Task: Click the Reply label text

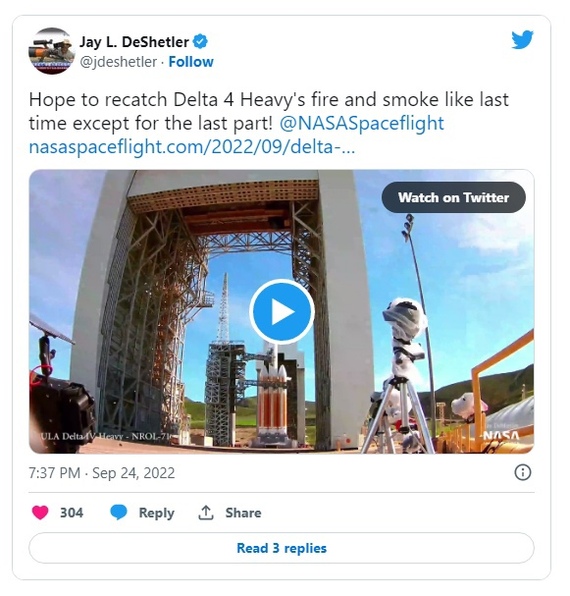Action: (157, 513)
